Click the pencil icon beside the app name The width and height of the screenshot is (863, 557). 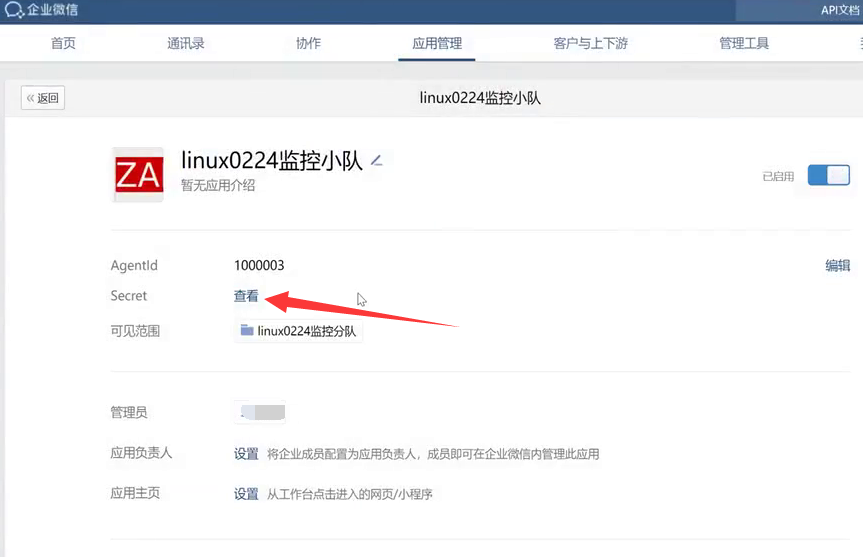[x=376, y=160]
